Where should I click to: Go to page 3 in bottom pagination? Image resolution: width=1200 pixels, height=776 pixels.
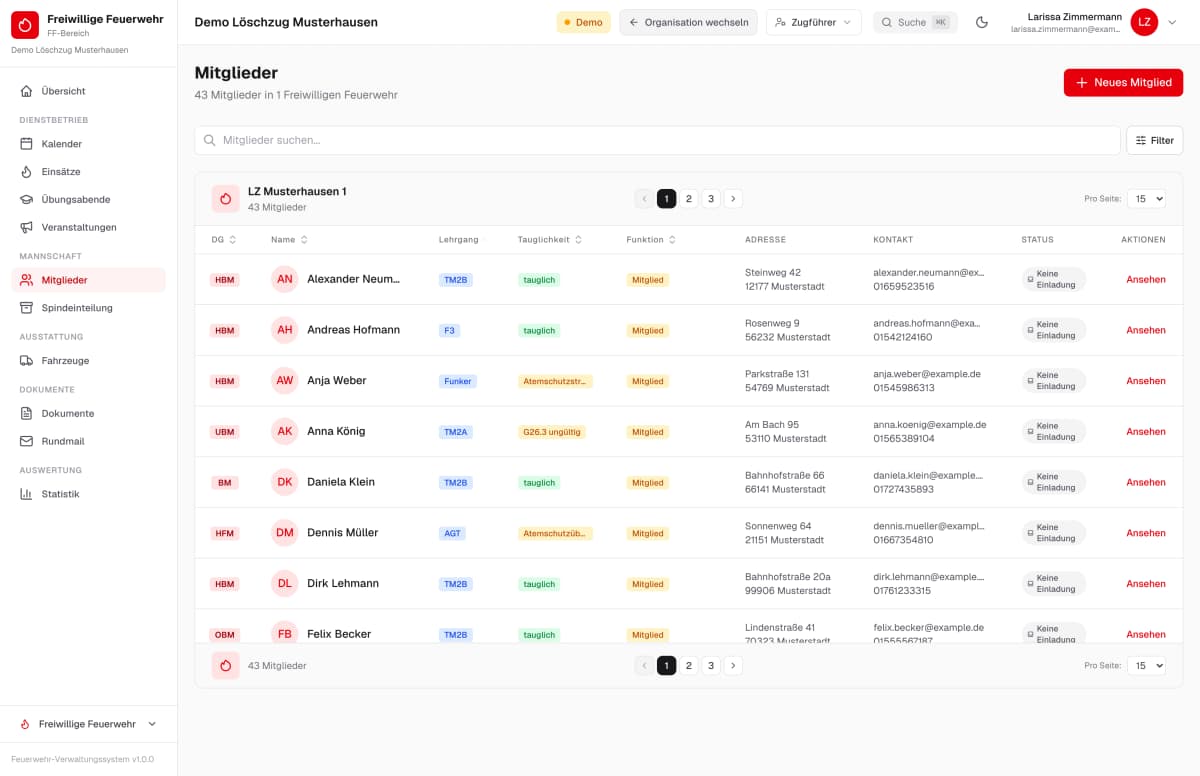tap(711, 665)
